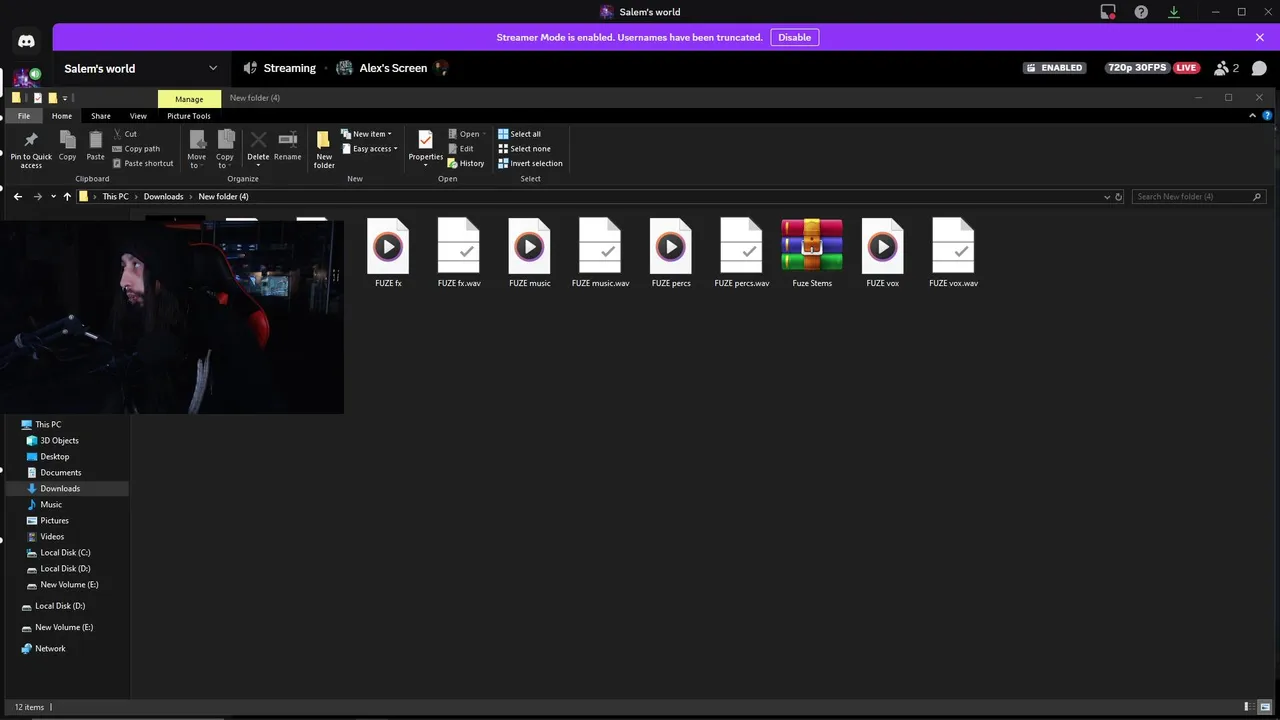Click the Paste icon in the ribbon
The image size is (1280, 720).
pyautogui.click(x=95, y=140)
